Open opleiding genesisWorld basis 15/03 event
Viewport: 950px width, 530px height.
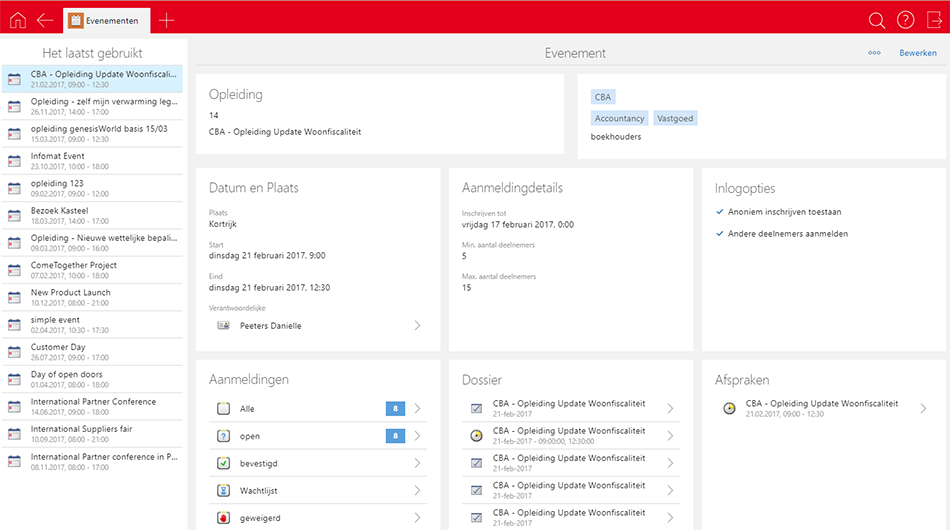[x=92, y=133]
